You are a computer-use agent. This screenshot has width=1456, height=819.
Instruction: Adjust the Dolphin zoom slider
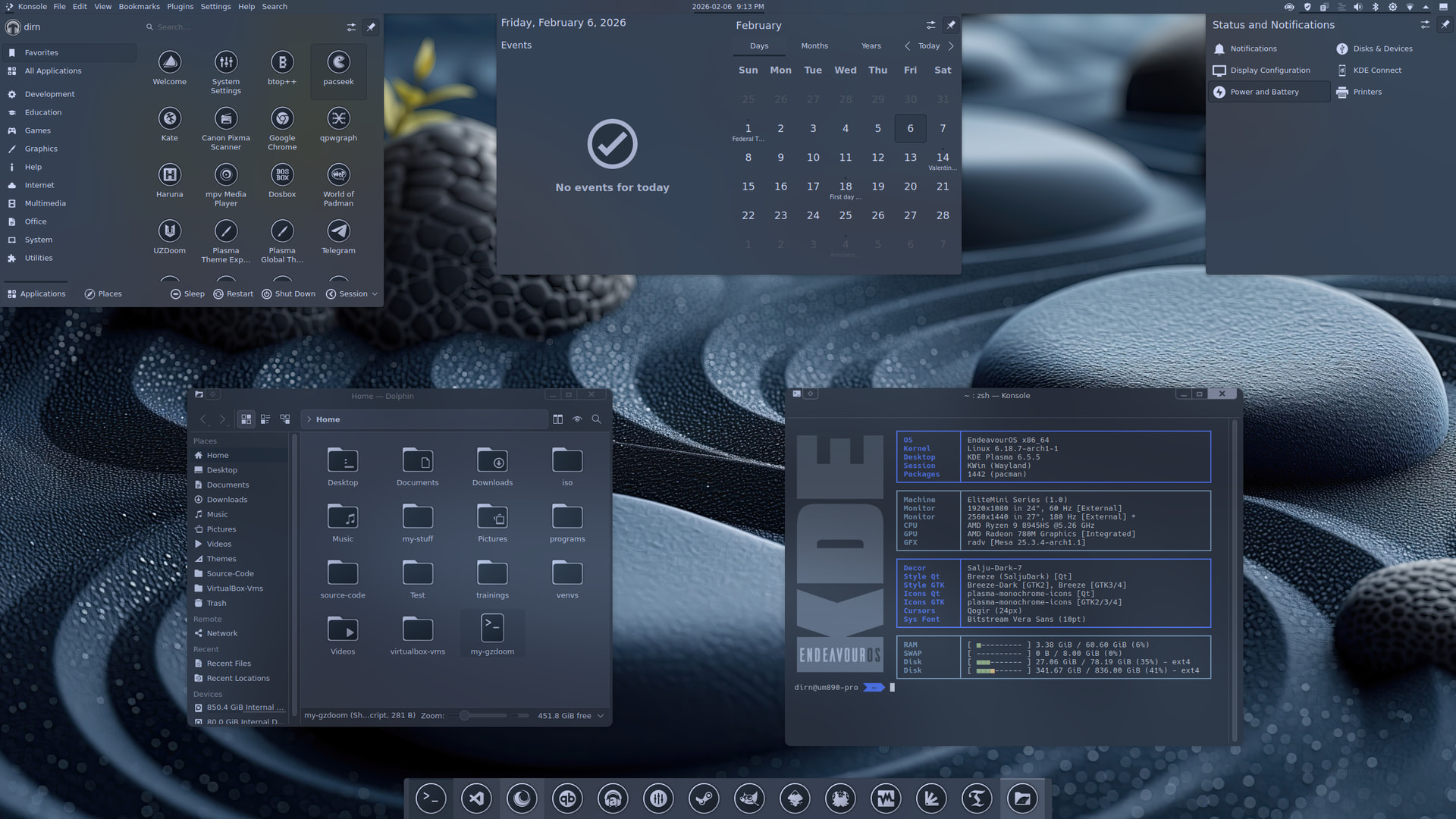465,716
